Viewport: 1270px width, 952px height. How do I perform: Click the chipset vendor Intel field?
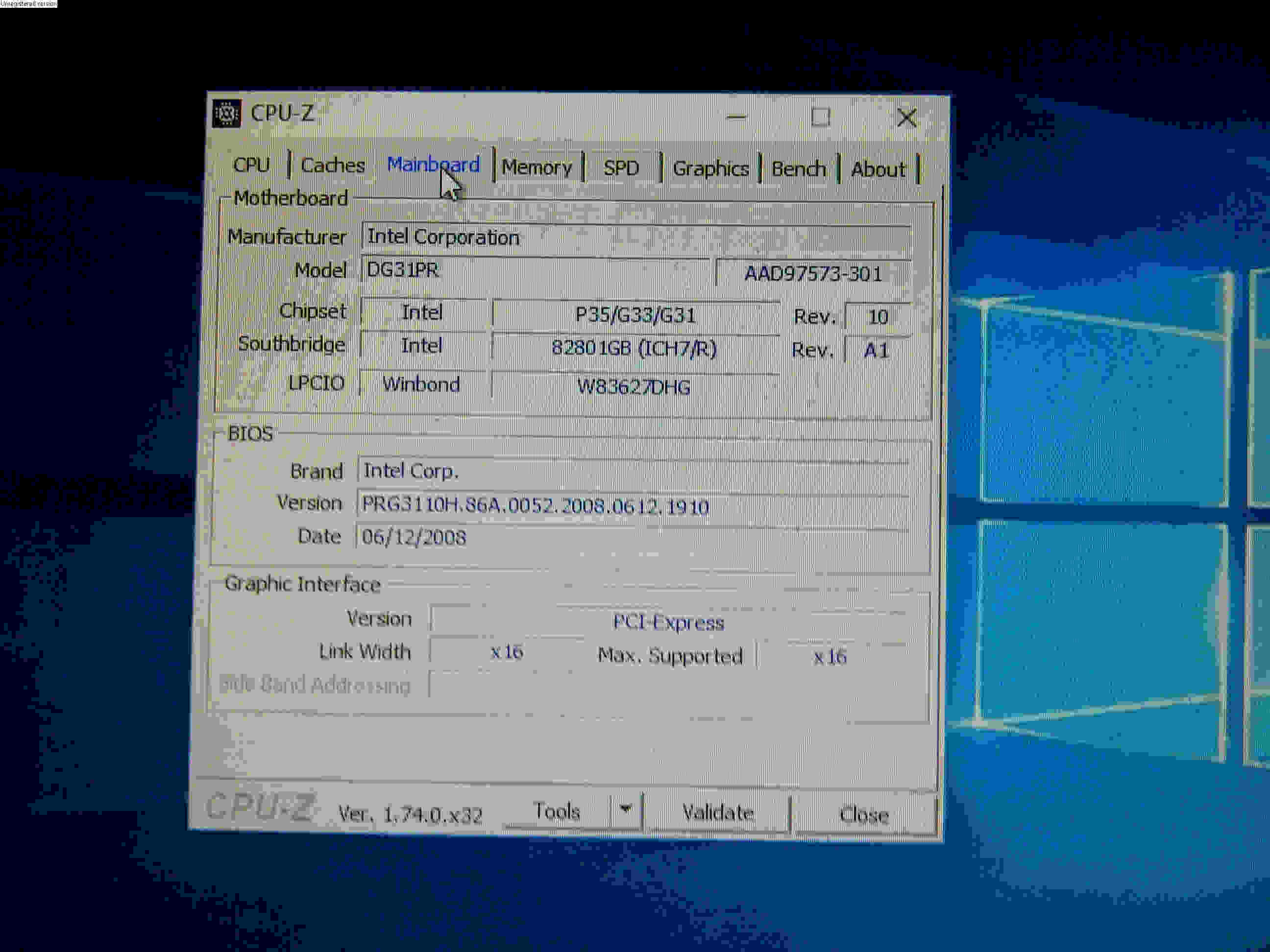click(x=422, y=313)
